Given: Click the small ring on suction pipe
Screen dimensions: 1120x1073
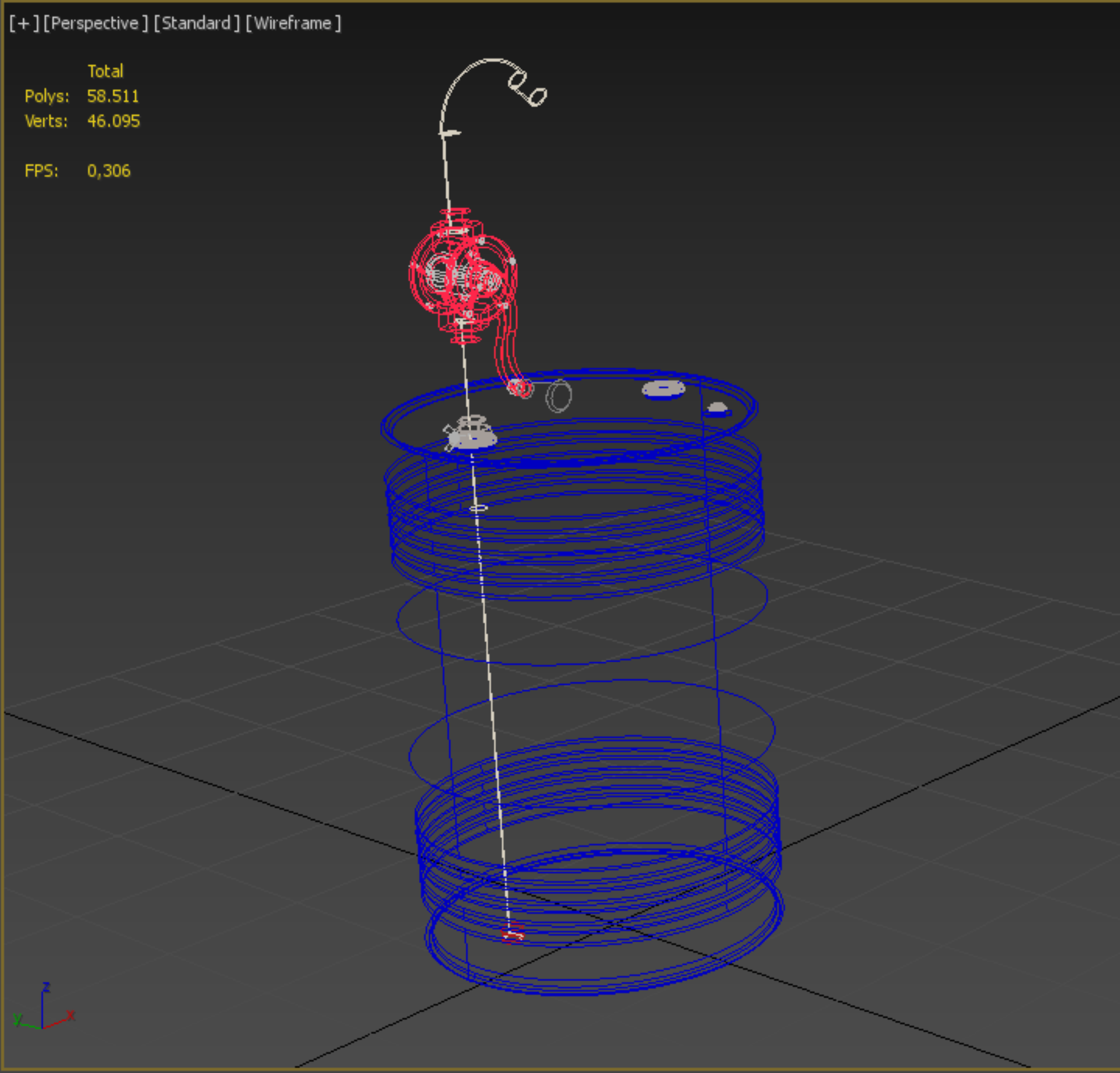Looking at the screenshot, I should coord(478,507).
